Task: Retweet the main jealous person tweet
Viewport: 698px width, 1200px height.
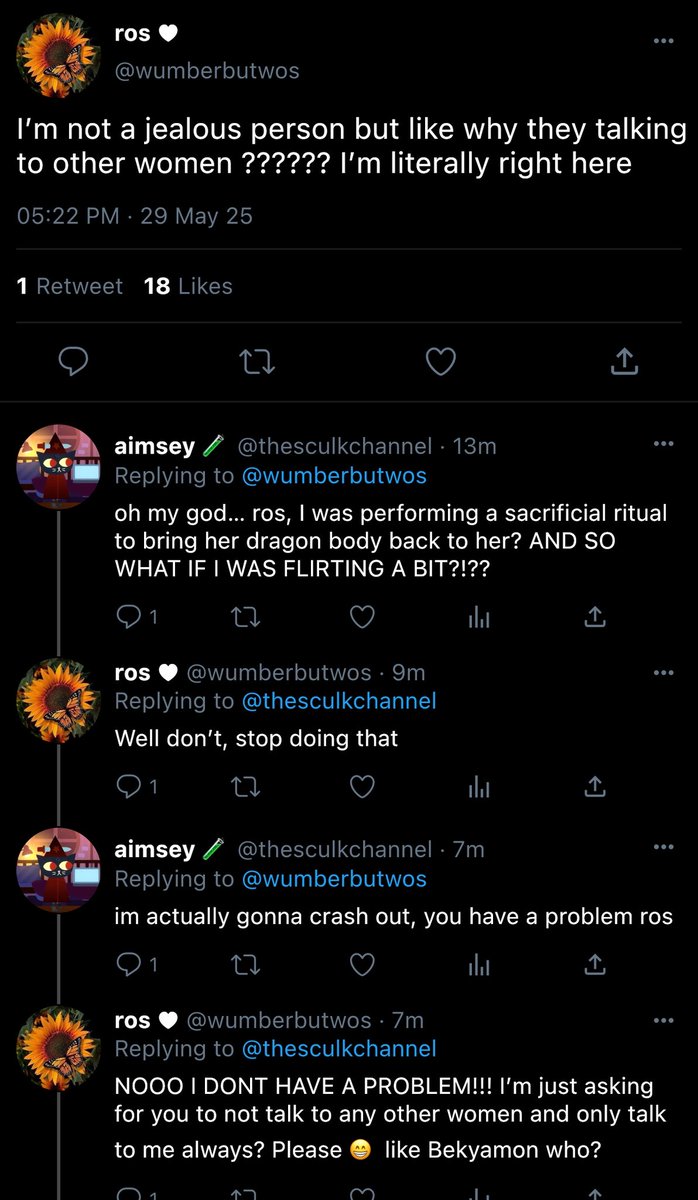Action: (257, 361)
